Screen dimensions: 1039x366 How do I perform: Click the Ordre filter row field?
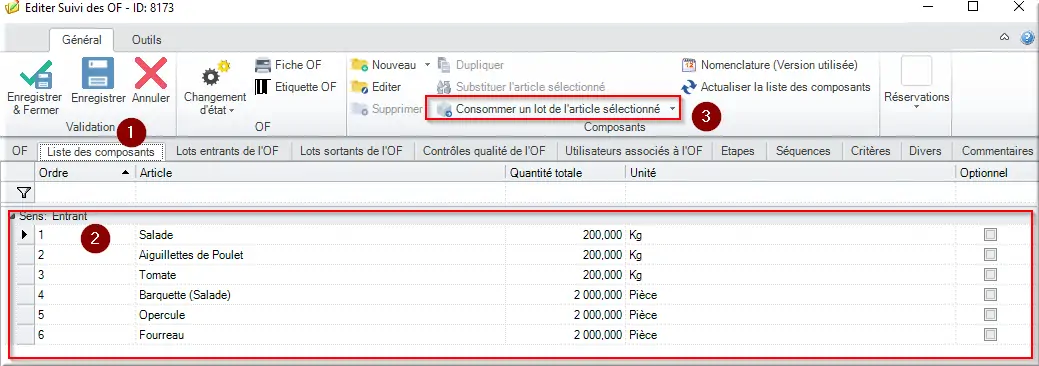(x=85, y=193)
